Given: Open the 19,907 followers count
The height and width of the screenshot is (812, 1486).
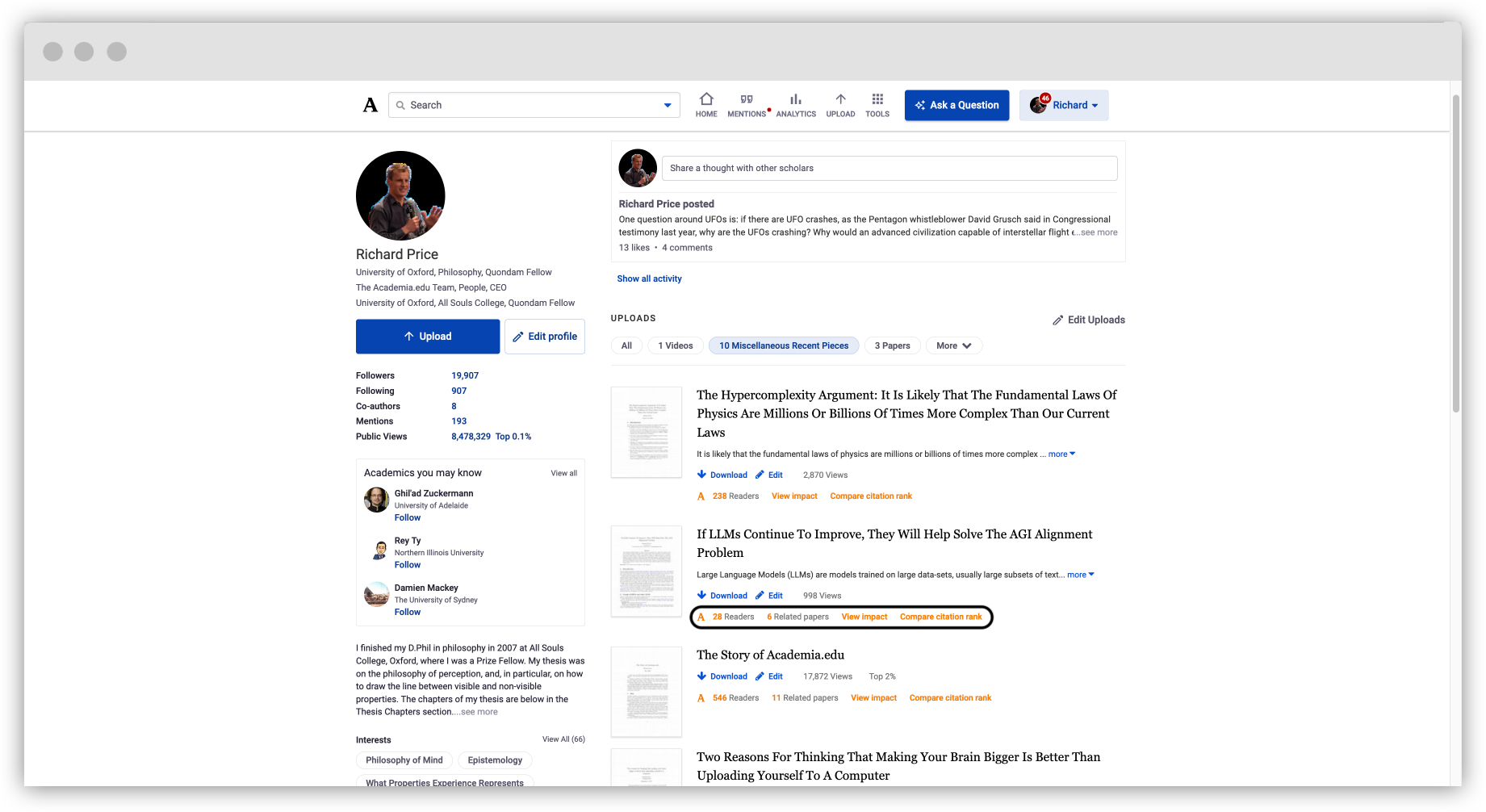Looking at the screenshot, I should click(x=465, y=375).
